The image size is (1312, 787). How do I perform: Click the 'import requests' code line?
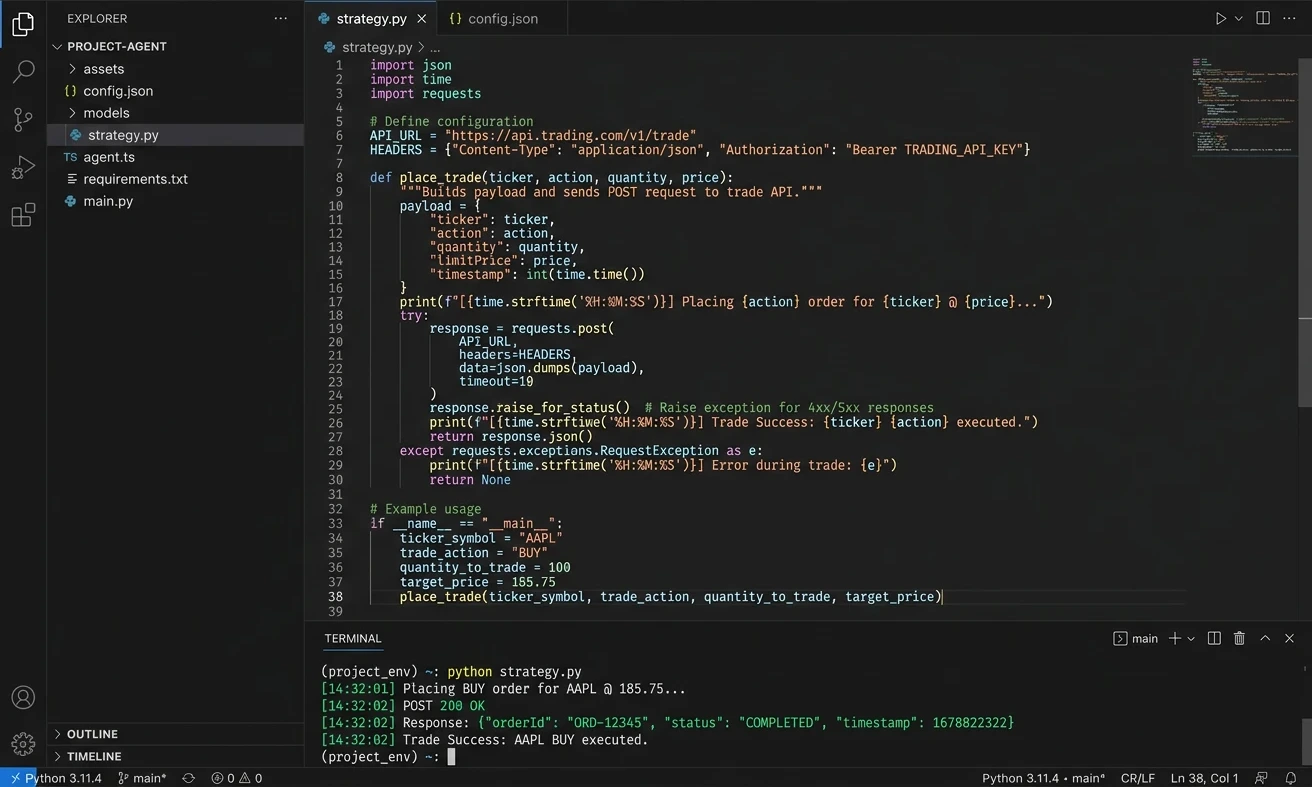pyautogui.click(x=425, y=94)
